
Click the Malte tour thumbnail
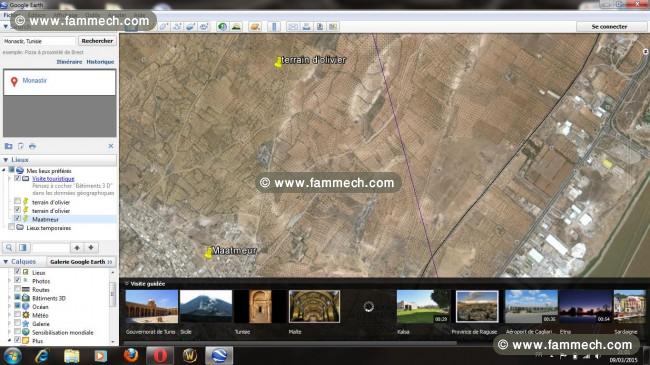[x=314, y=307]
